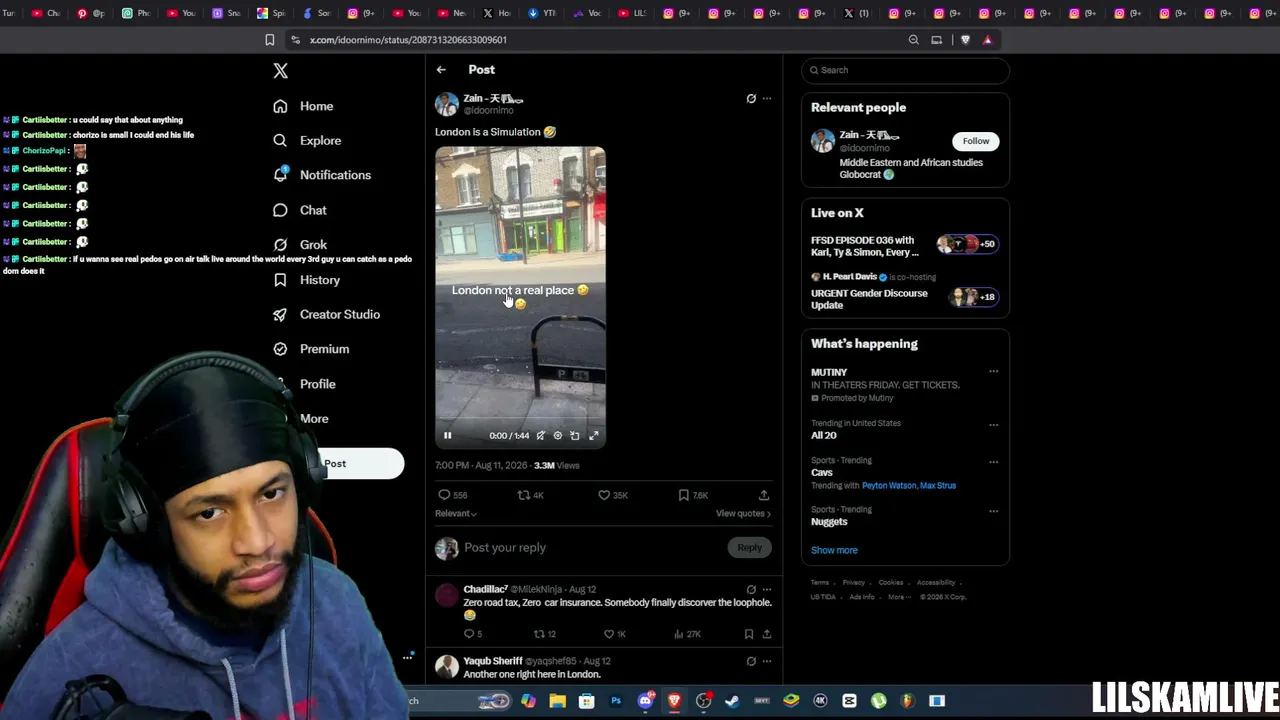Screen dimensions: 1280x720
Task: Bookmark Chadillac's reply
Action: (x=749, y=634)
